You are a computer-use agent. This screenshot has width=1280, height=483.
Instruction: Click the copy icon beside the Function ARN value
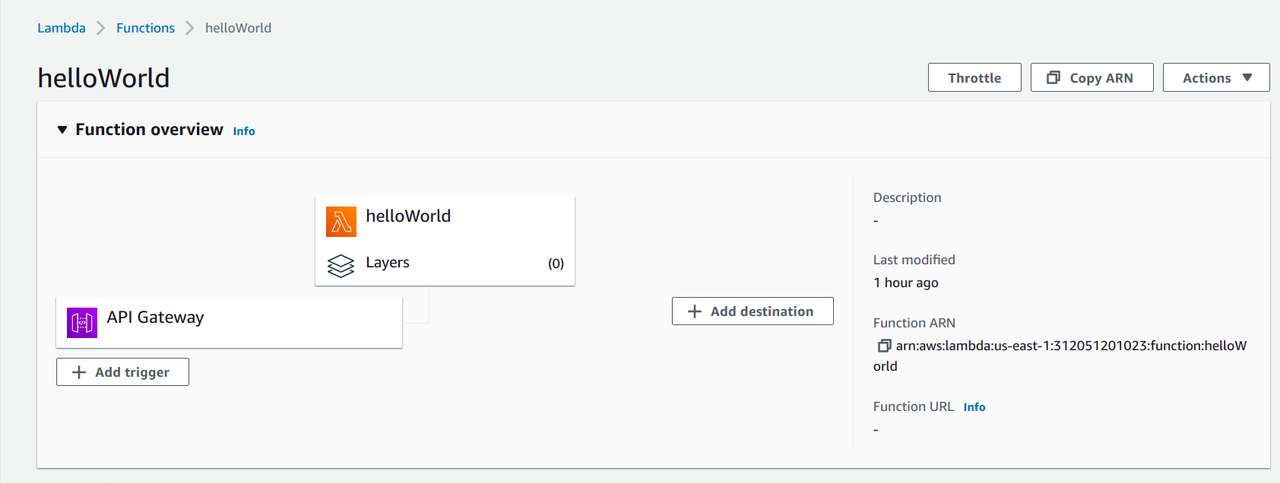click(883, 346)
